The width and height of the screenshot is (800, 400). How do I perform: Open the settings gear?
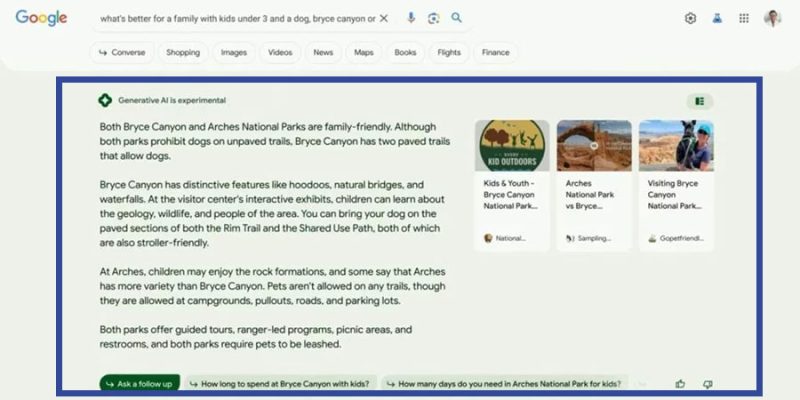(x=690, y=18)
